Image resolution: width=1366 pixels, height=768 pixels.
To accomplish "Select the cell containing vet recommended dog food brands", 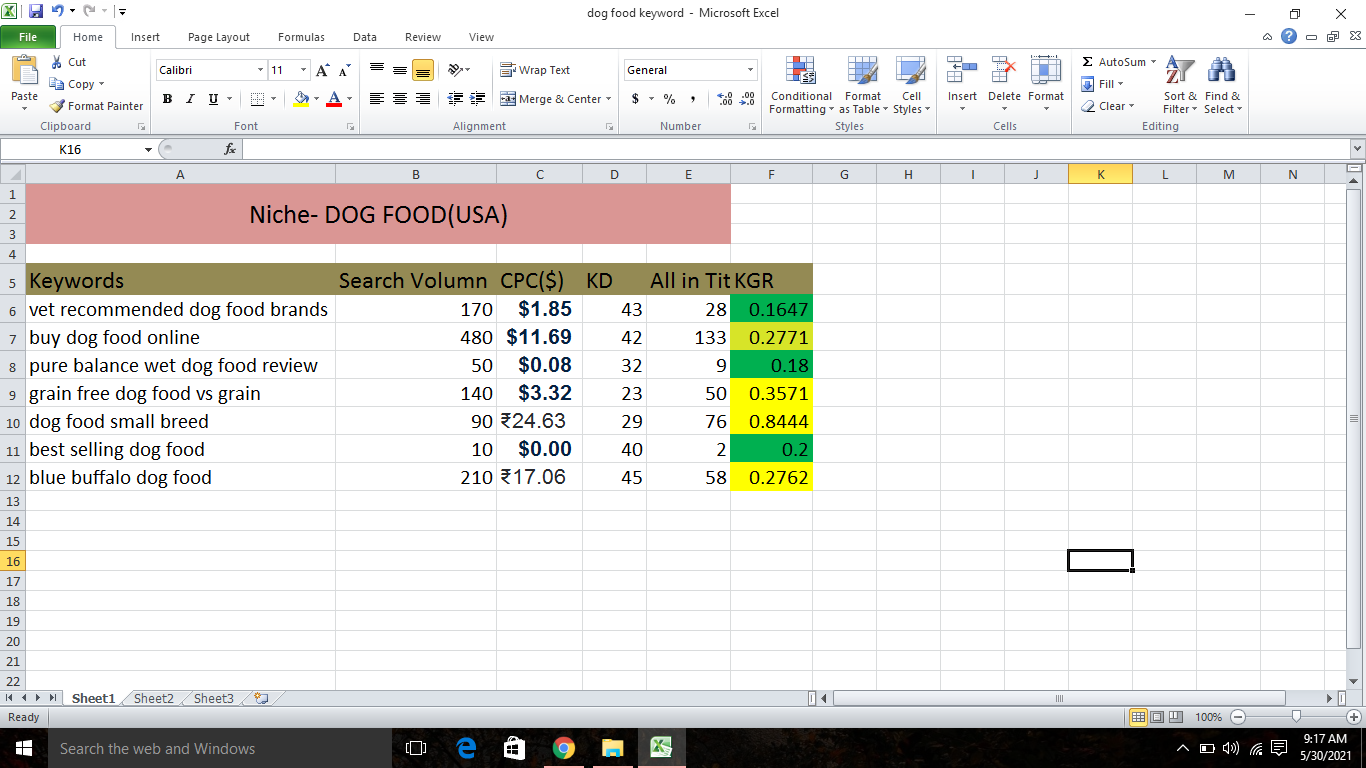I will [178, 309].
